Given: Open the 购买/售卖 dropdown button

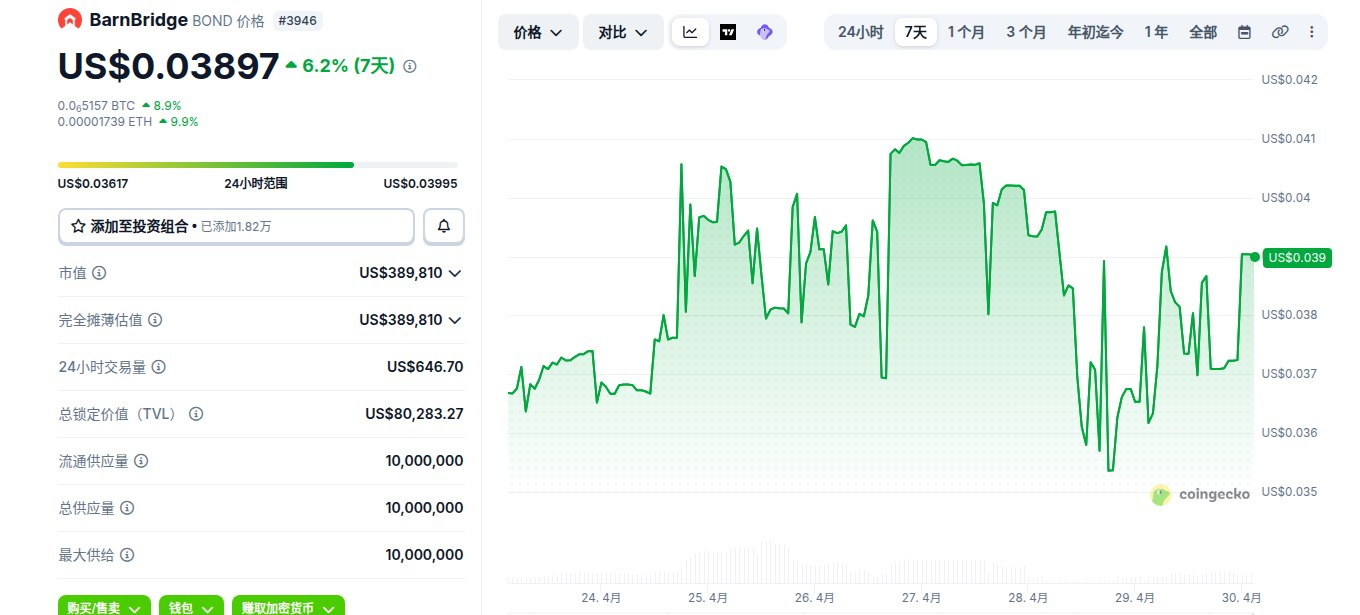Looking at the screenshot, I should point(104,607).
